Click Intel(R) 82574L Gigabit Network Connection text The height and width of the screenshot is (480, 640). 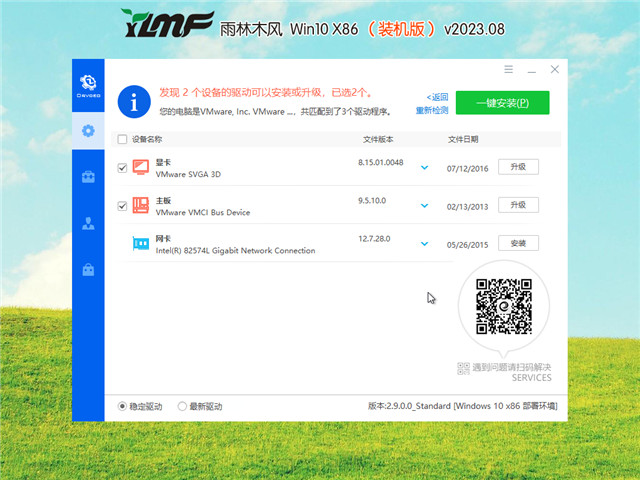pos(236,251)
